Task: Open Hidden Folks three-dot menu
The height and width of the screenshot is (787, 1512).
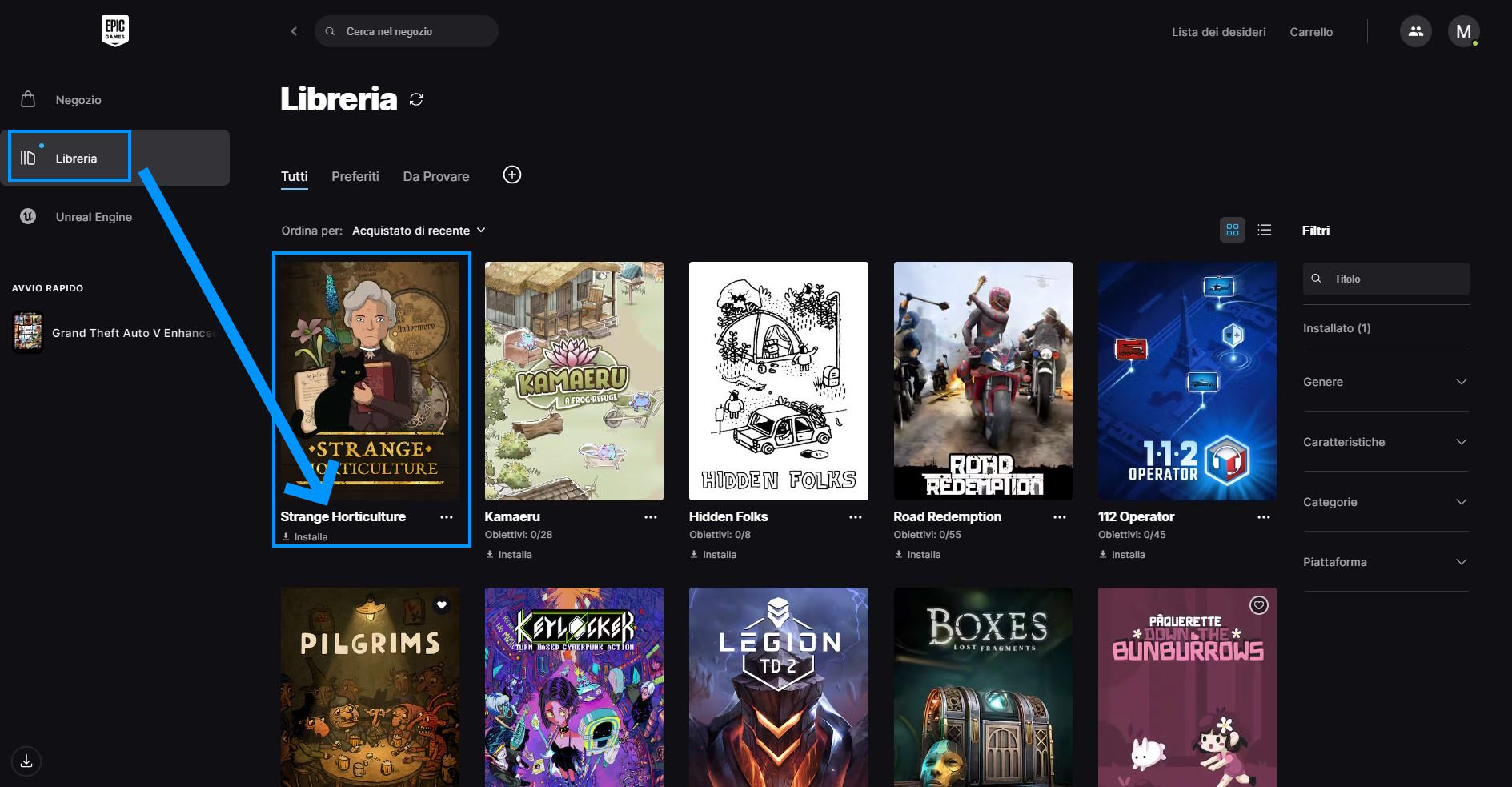Action: [856, 517]
